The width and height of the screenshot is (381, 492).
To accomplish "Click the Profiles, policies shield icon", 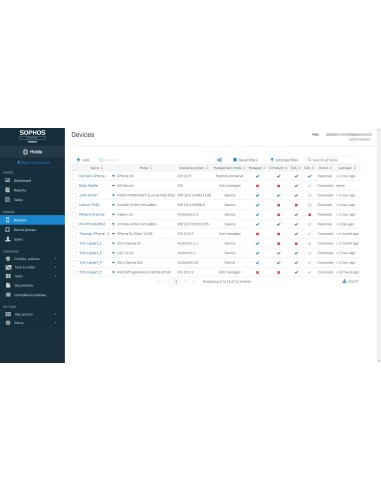I will [8, 259].
